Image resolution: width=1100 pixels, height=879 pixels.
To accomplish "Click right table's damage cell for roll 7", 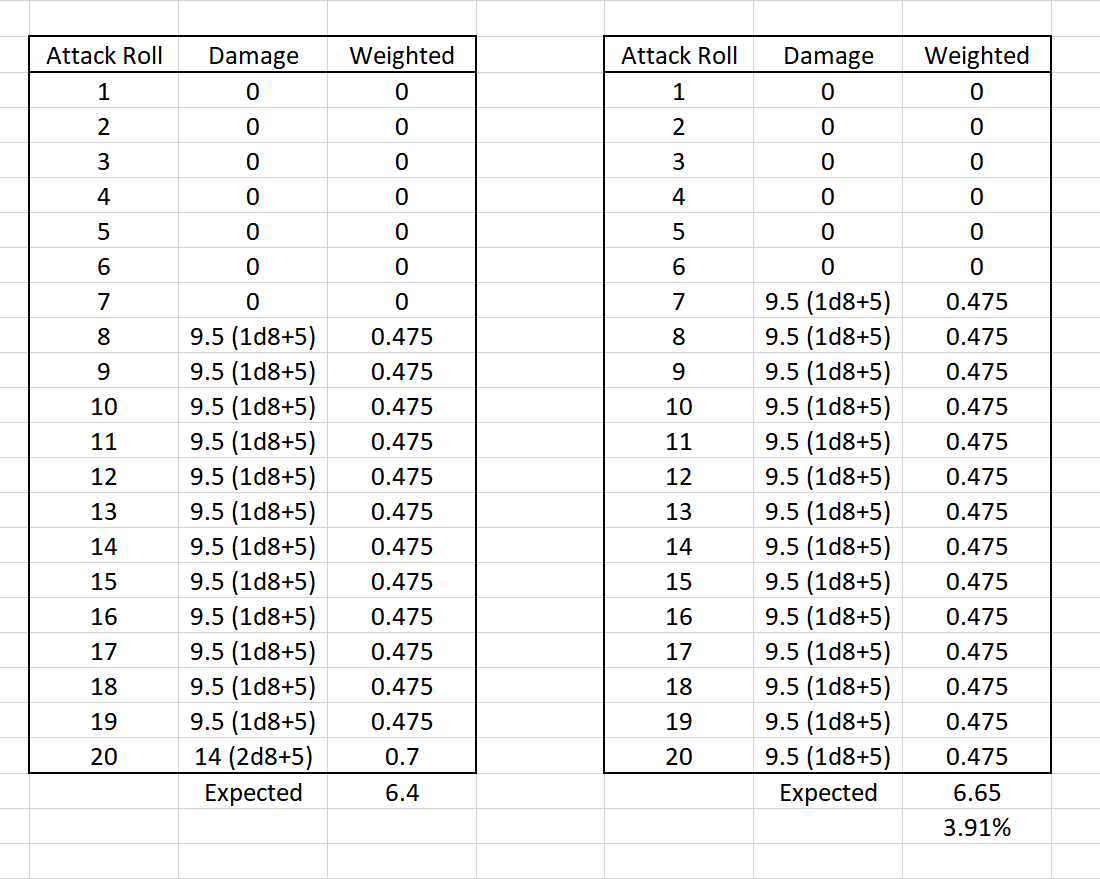I will coord(828,302).
